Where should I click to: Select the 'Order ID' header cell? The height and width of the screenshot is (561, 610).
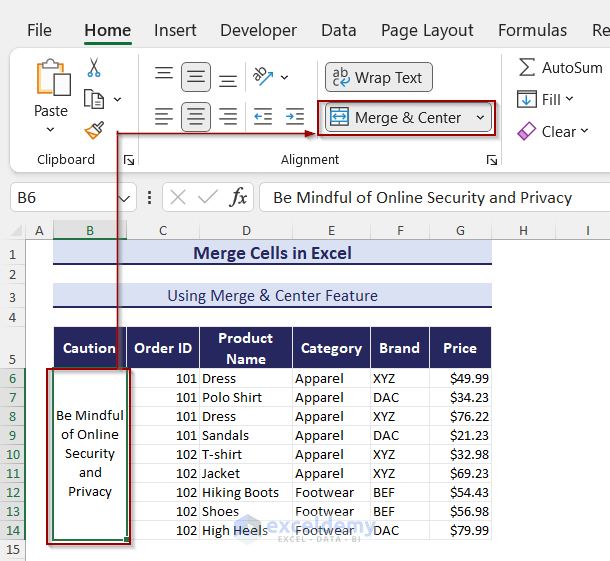click(x=163, y=348)
